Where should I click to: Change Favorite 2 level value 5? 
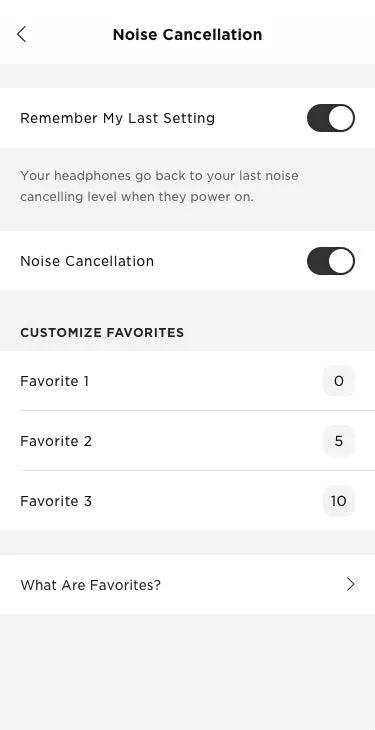[x=339, y=441]
